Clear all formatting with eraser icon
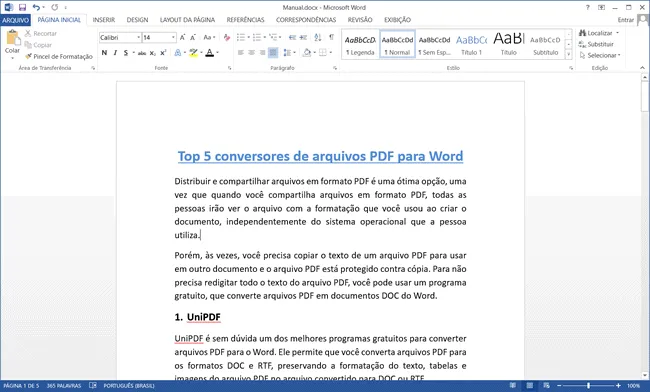This screenshot has height=392, width=650. click(227, 38)
